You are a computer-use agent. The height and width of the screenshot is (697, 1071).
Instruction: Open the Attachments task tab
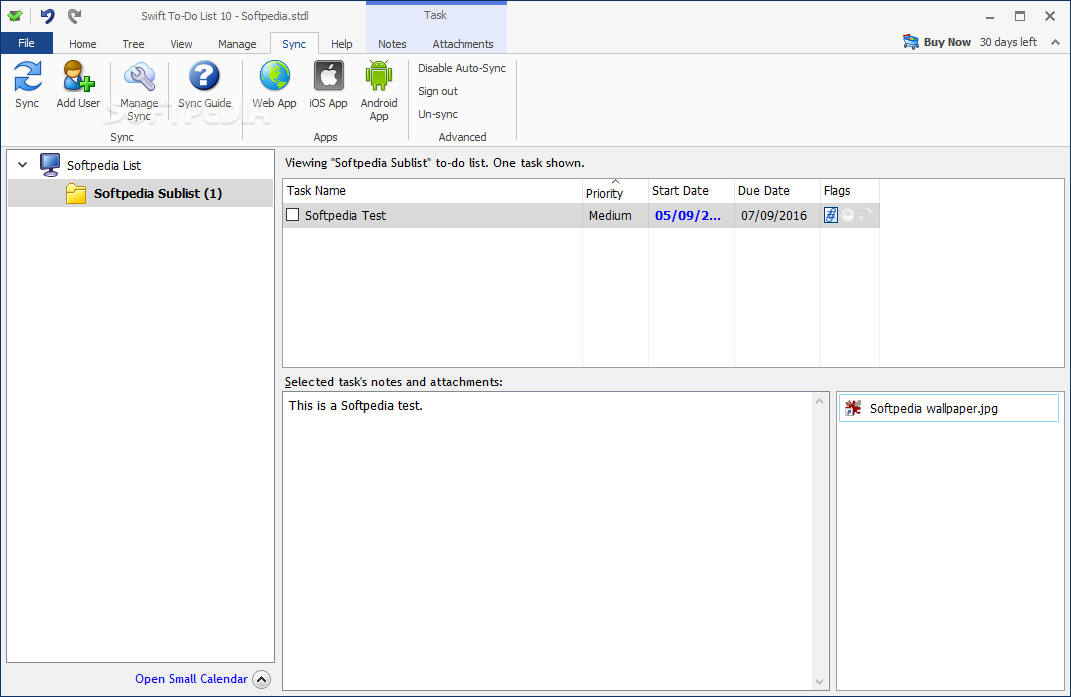(x=462, y=44)
